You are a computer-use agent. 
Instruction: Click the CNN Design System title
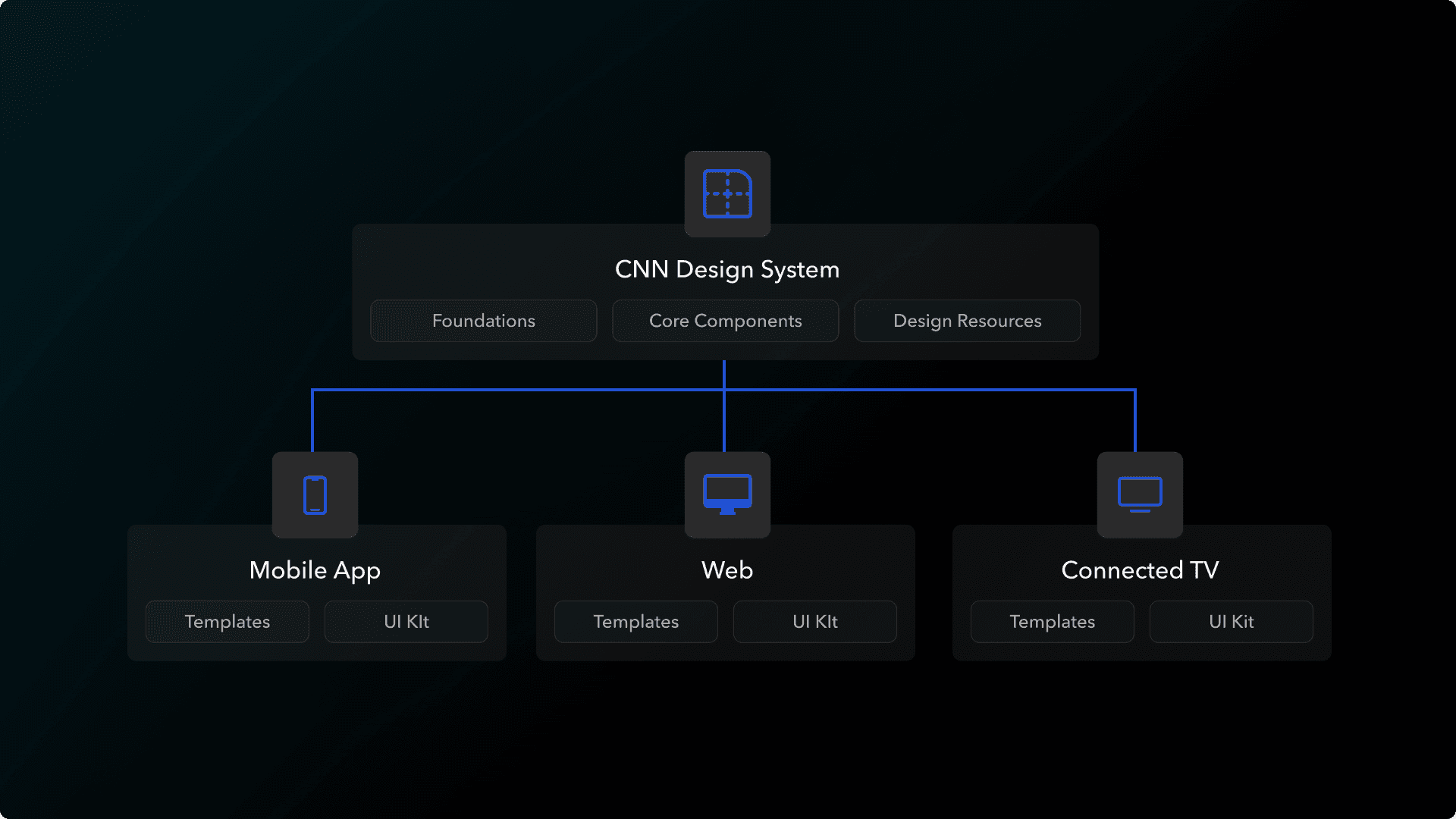coord(727,270)
